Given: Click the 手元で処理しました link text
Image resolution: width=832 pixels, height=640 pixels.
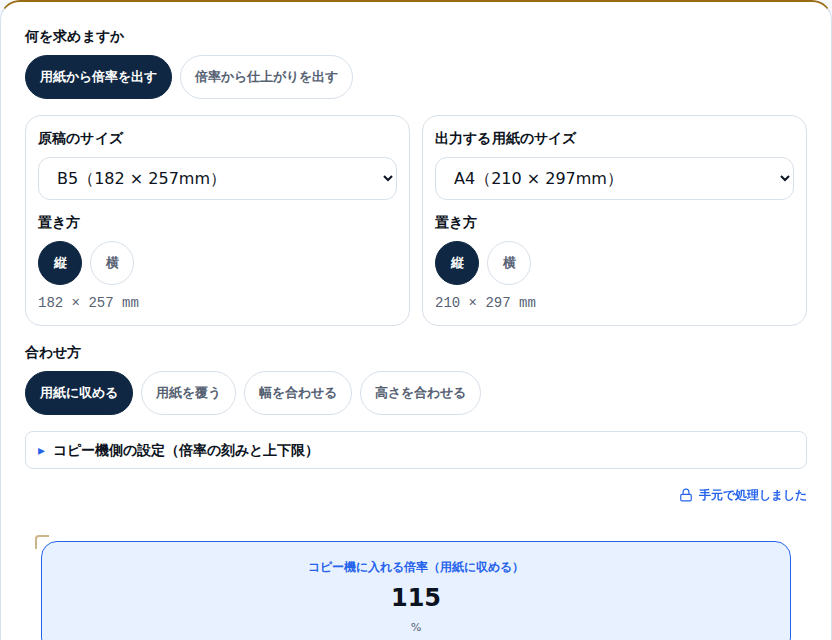Looking at the screenshot, I should coord(752,495).
